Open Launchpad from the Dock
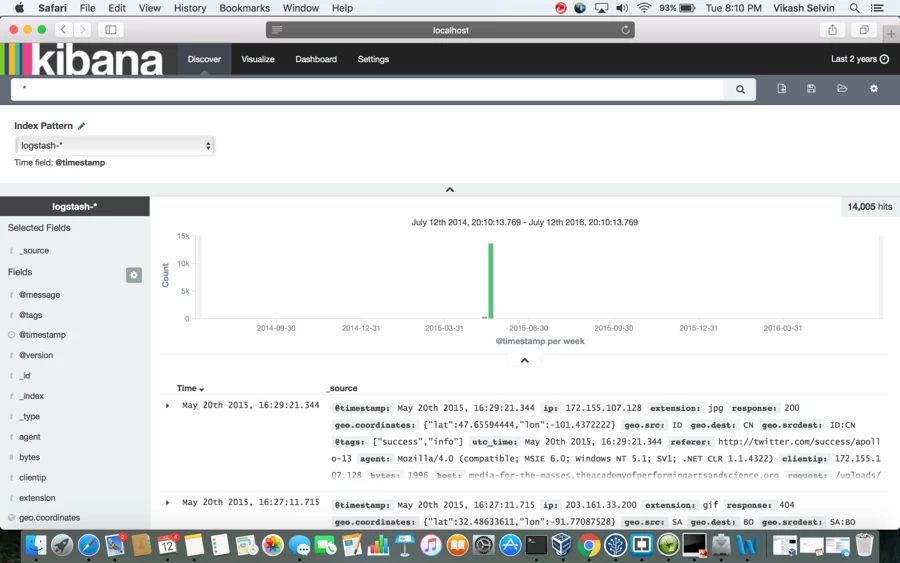 coord(61,545)
